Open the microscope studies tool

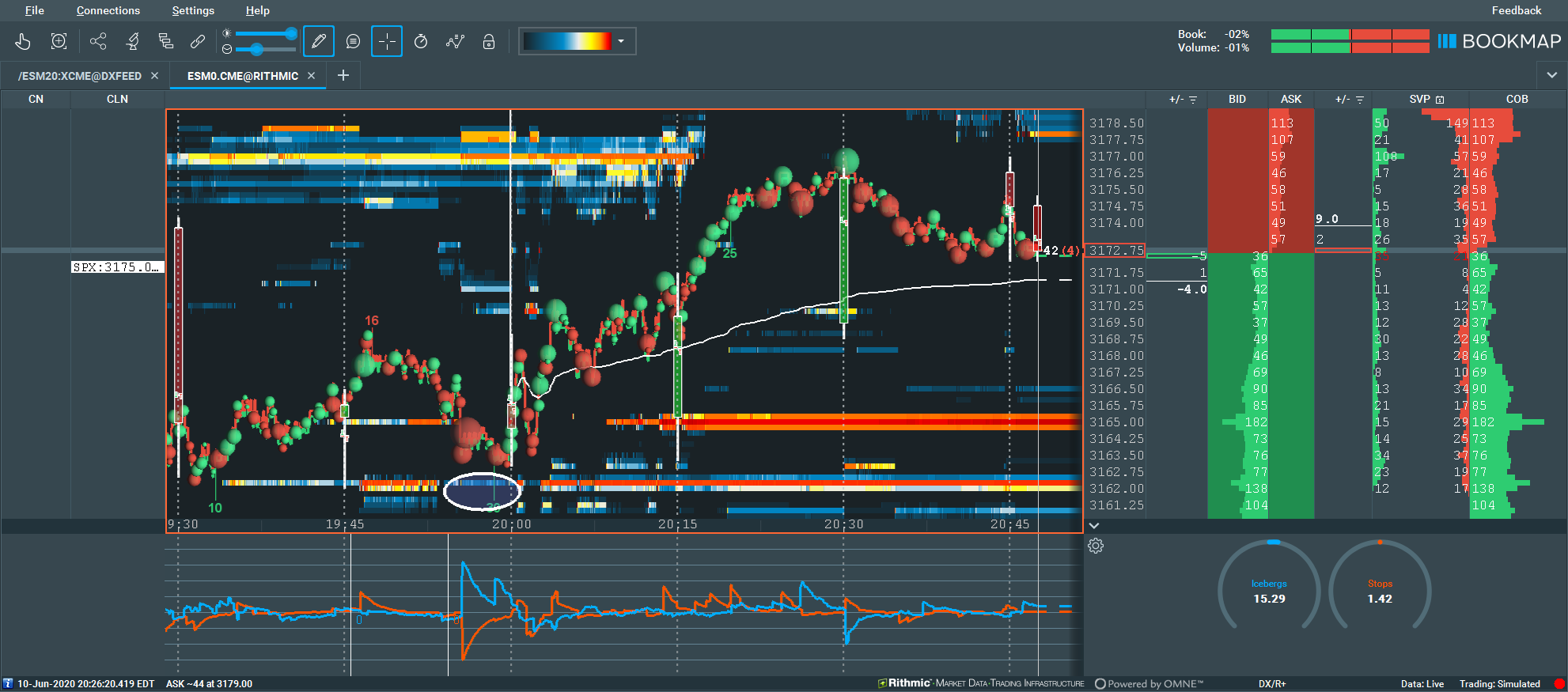coord(132,41)
